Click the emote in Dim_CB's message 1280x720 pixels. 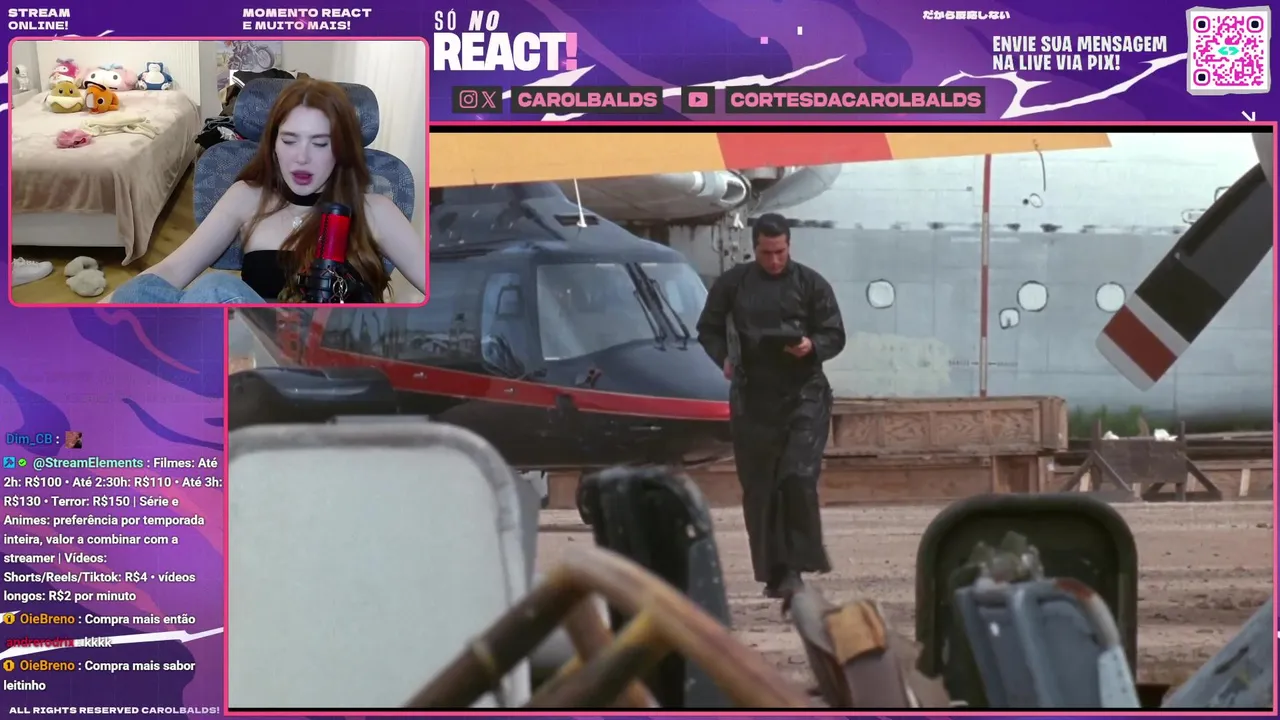[73, 439]
